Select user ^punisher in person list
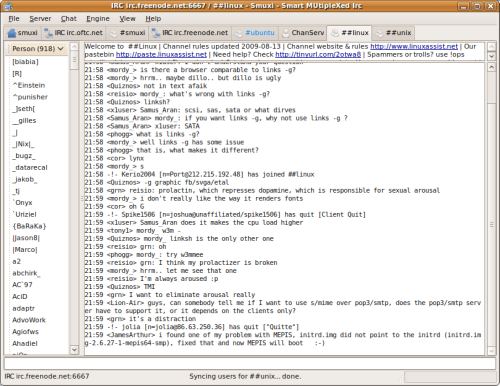This screenshot has height=386, width=500. coord(30,97)
